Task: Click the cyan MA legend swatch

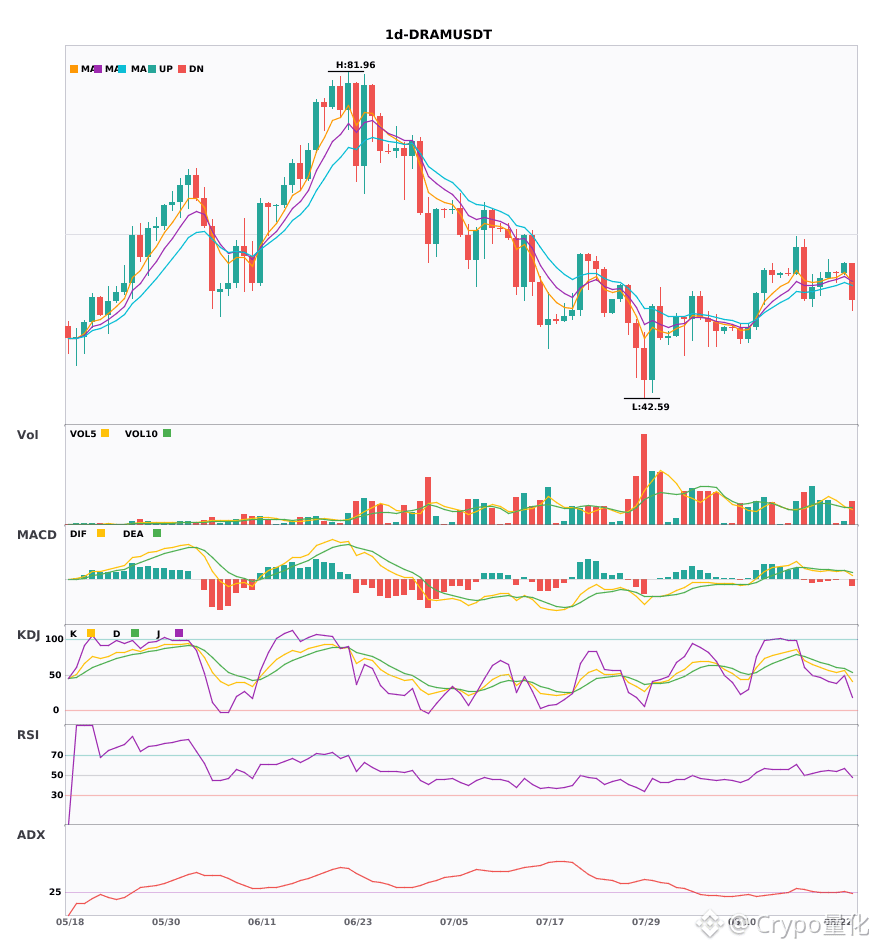Action: click(122, 69)
